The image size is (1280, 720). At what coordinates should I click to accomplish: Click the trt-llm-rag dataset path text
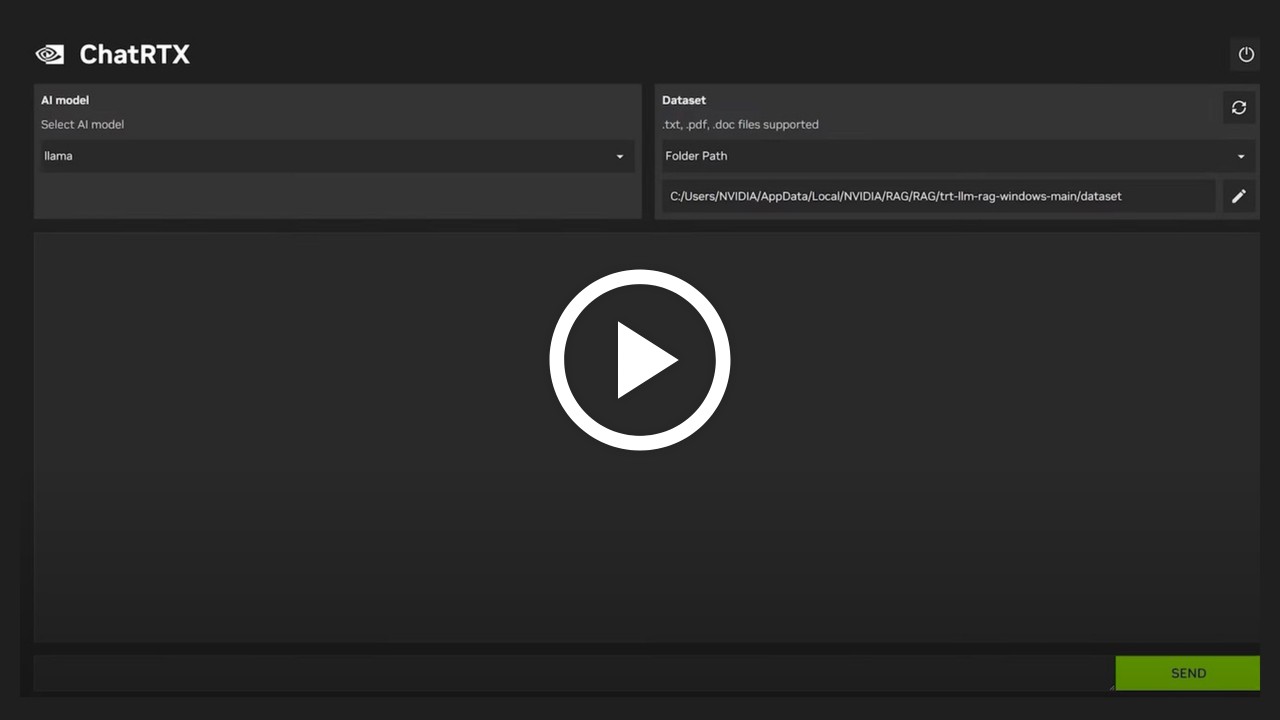pyautogui.click(x=895, y=196)
